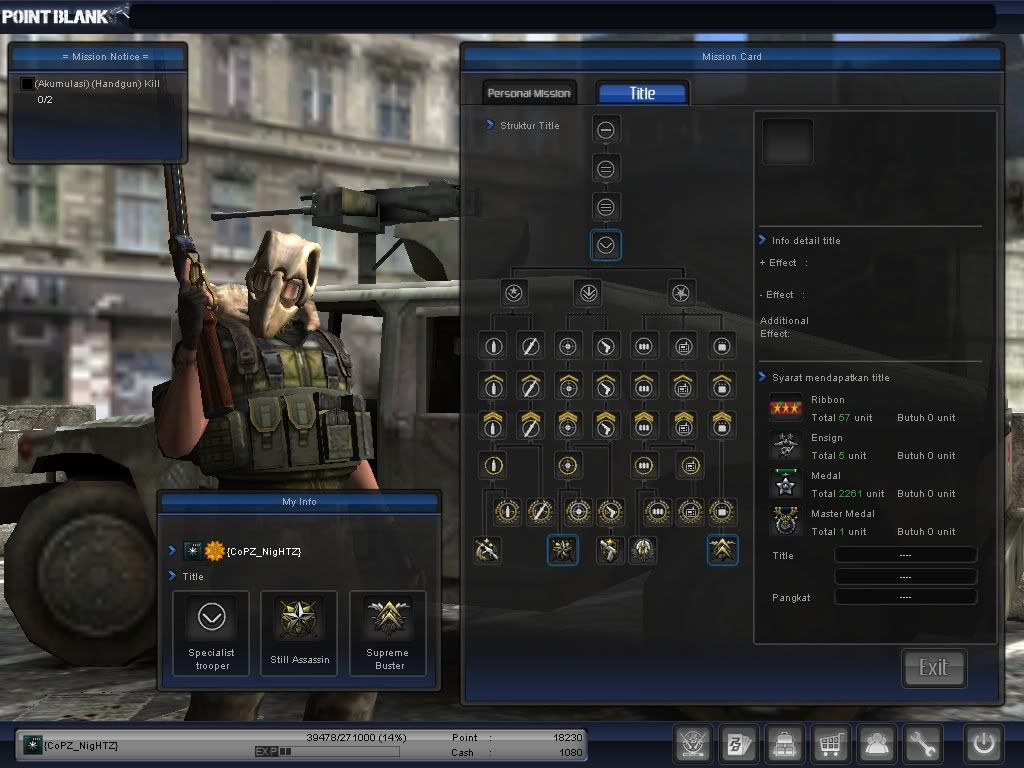Screen dimensions: 1024x768
Task: Open the PB mission cards icon
Action: pos(738,743)
